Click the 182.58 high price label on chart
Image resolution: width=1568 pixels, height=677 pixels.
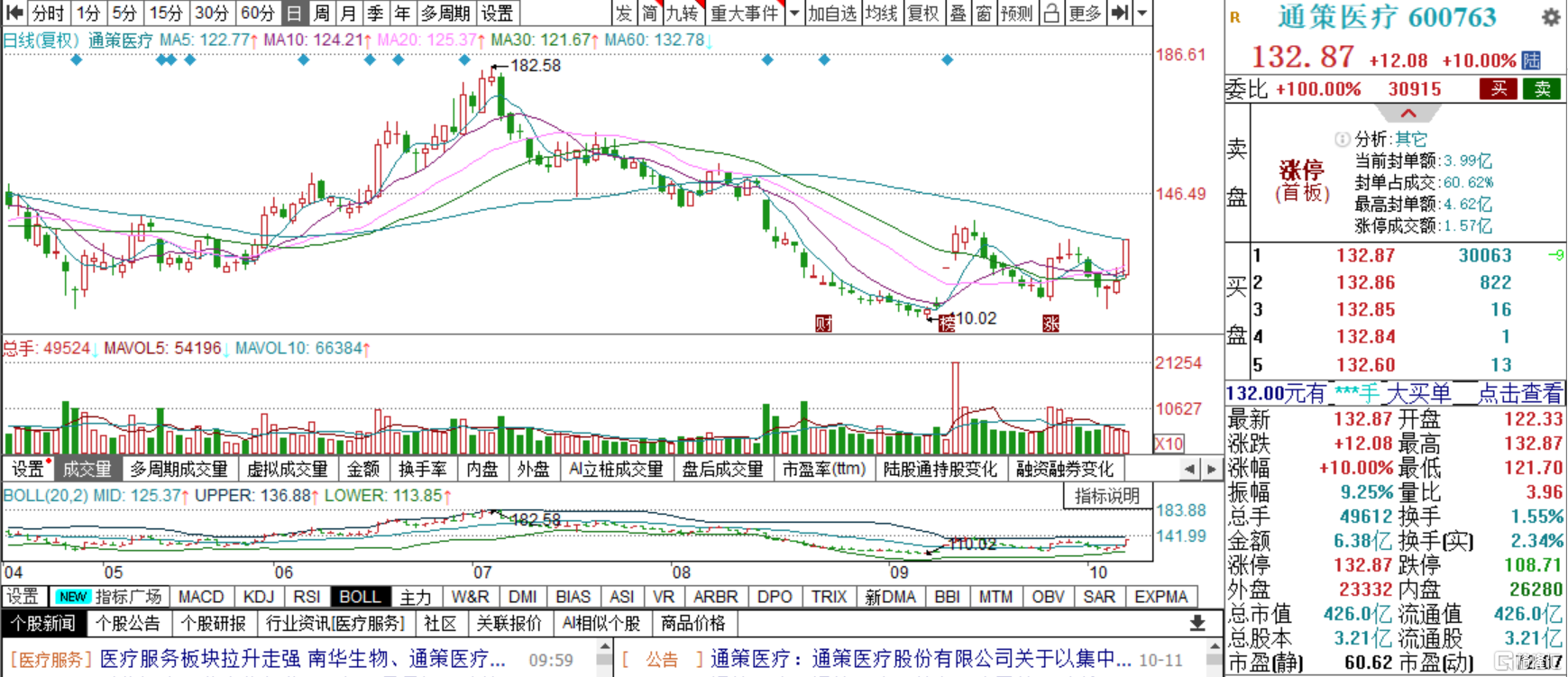(536, 66)
